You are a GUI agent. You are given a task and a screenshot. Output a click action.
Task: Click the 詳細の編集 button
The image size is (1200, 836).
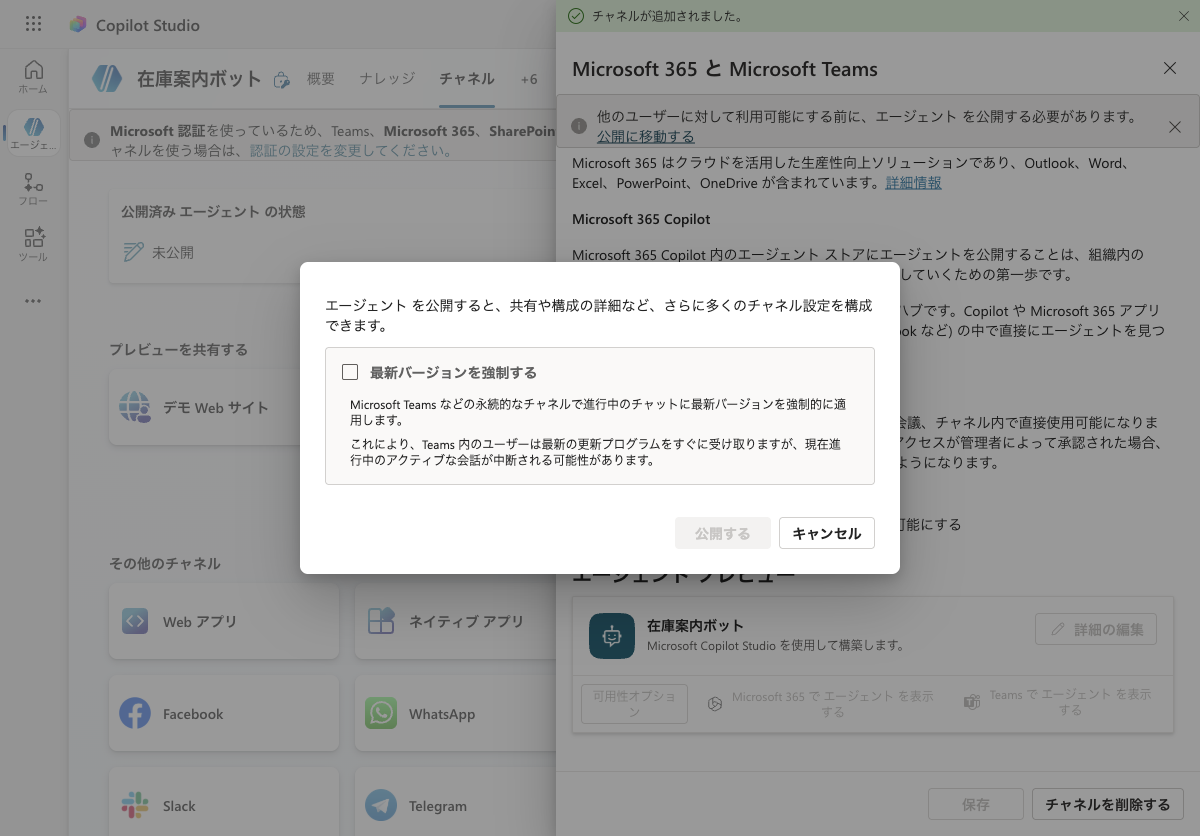click(1096, 630)
